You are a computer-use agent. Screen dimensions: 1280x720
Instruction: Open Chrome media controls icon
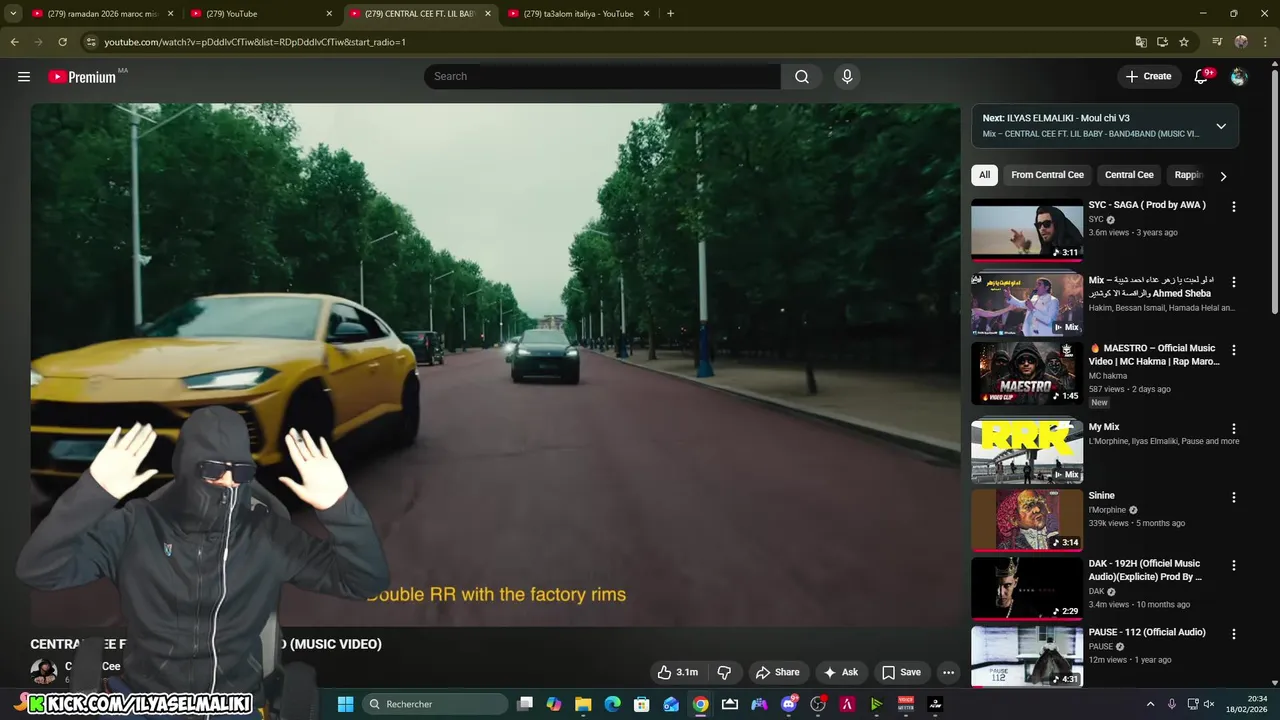[1217, 42]
